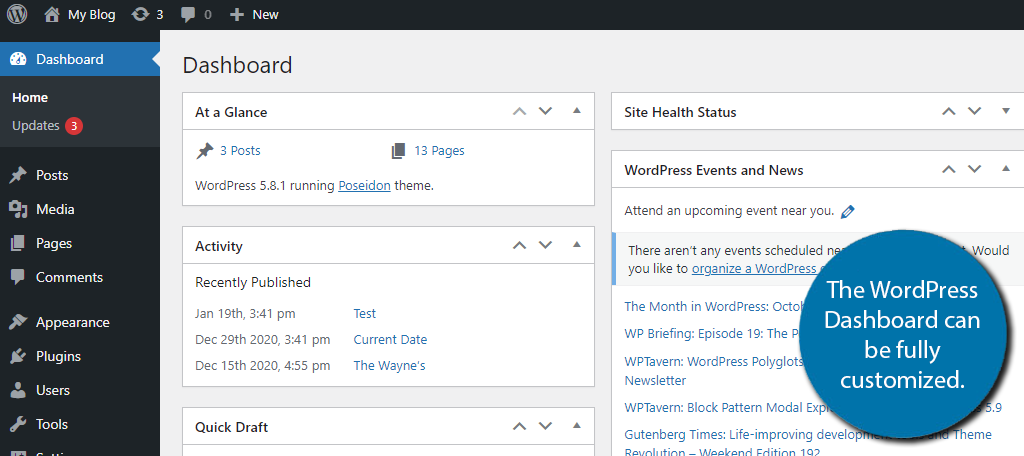Collapse the Activity panel
The width and height of the screenshot is (1024, 456).
577,245
